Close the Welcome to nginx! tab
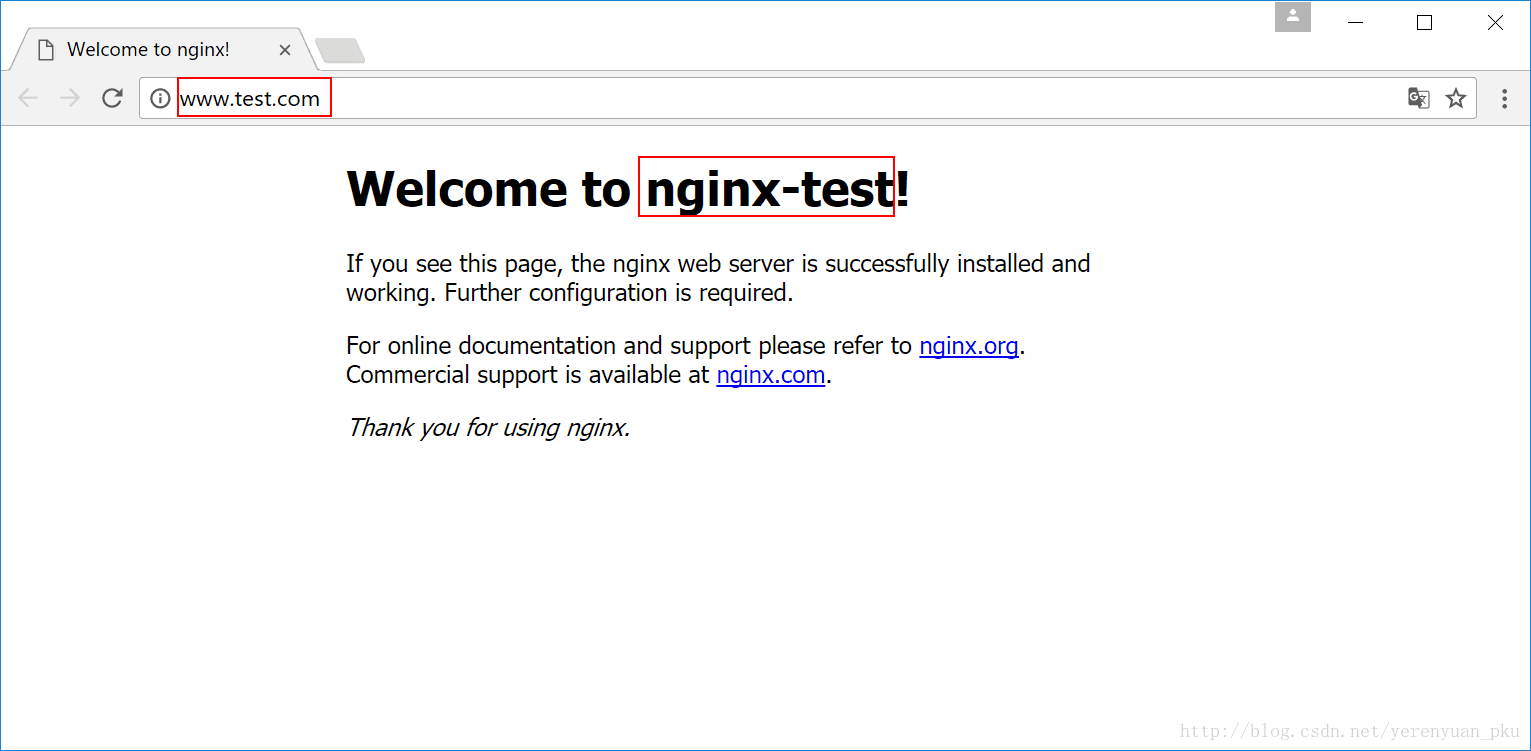The width and height of the screenshot is (1531, 751). click(285, 50)
